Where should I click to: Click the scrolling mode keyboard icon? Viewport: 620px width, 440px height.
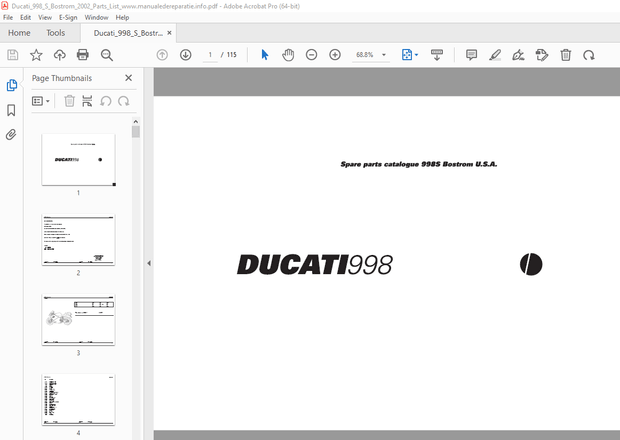[x=437, y=55]
